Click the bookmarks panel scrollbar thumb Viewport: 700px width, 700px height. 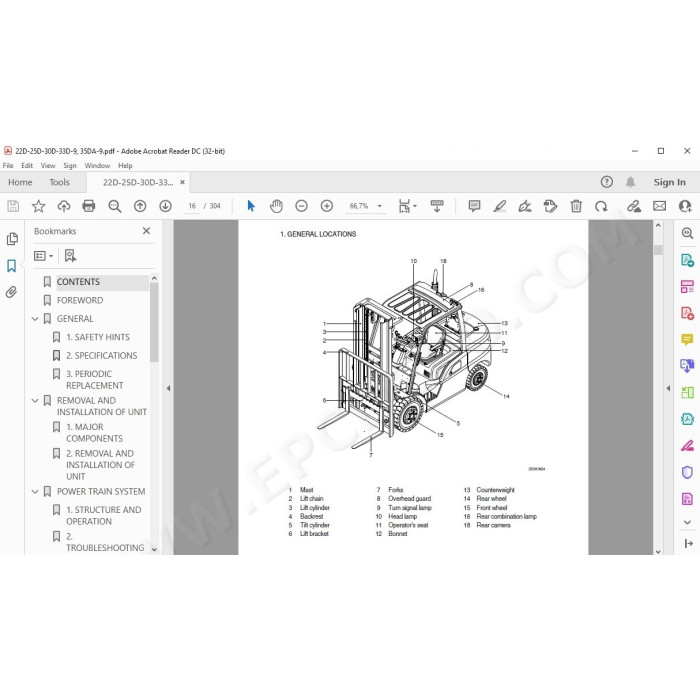(x=154, y=322)
